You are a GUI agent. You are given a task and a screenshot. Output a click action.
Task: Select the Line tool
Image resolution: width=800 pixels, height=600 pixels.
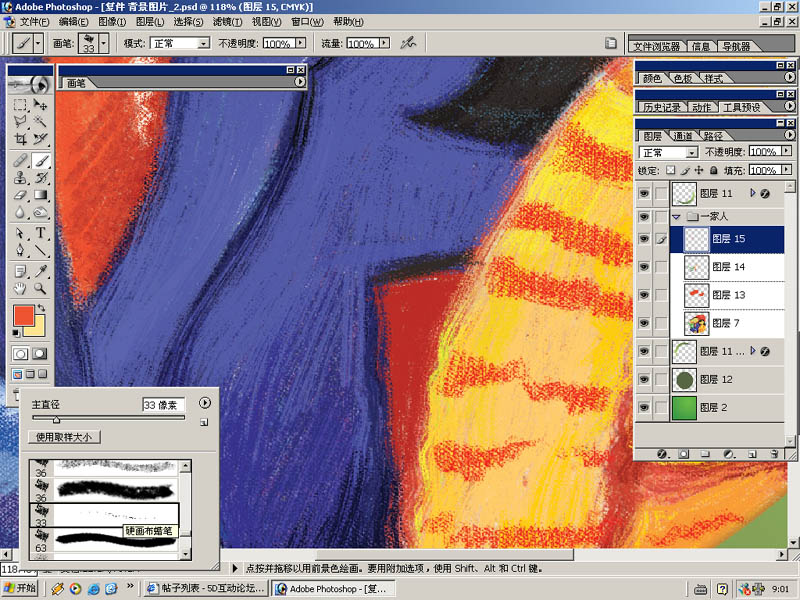pyautogui.click(x=40, y=250)
